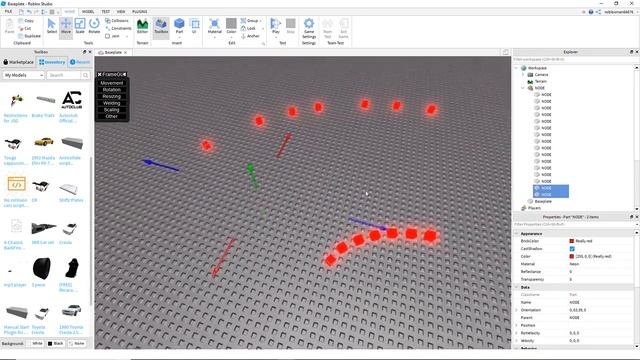
Task: Expand the Orientation property
Action: tap(516, 310)
